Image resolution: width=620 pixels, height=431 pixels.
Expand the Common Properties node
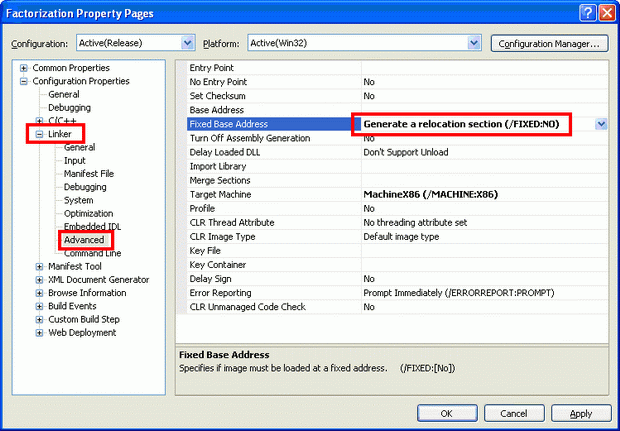point(24,68)
